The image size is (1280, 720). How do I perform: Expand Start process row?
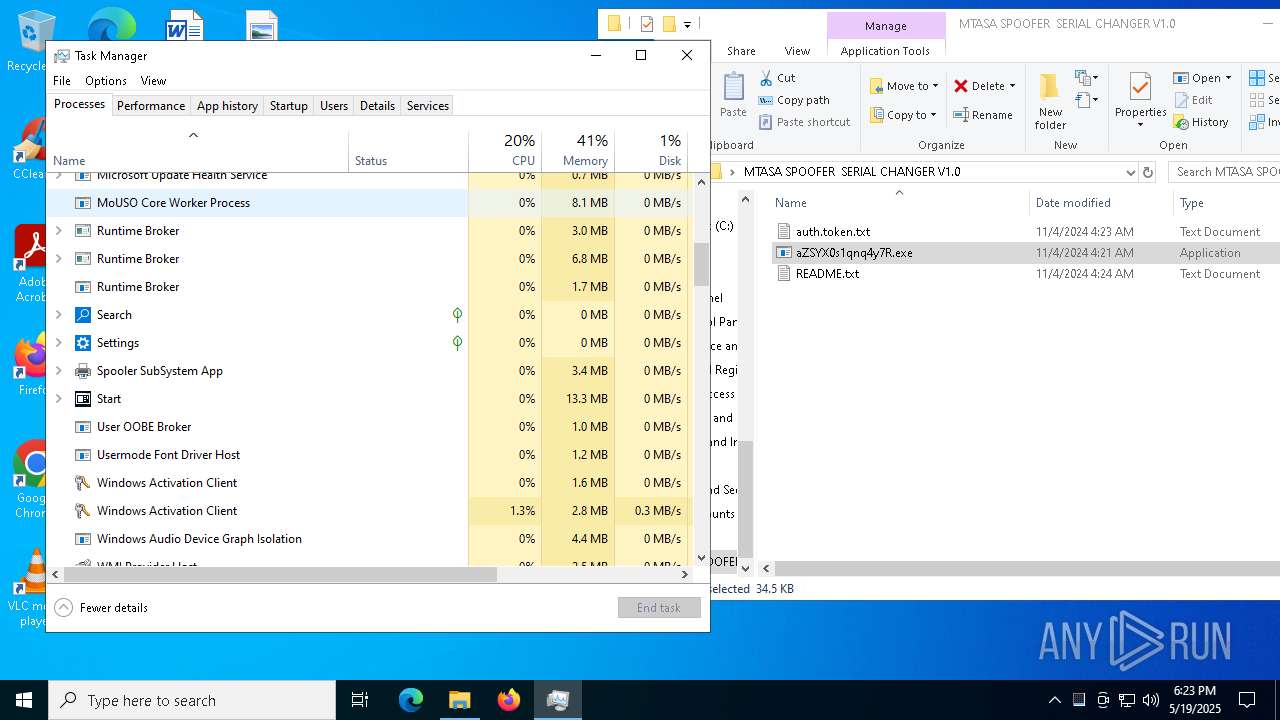58,399
